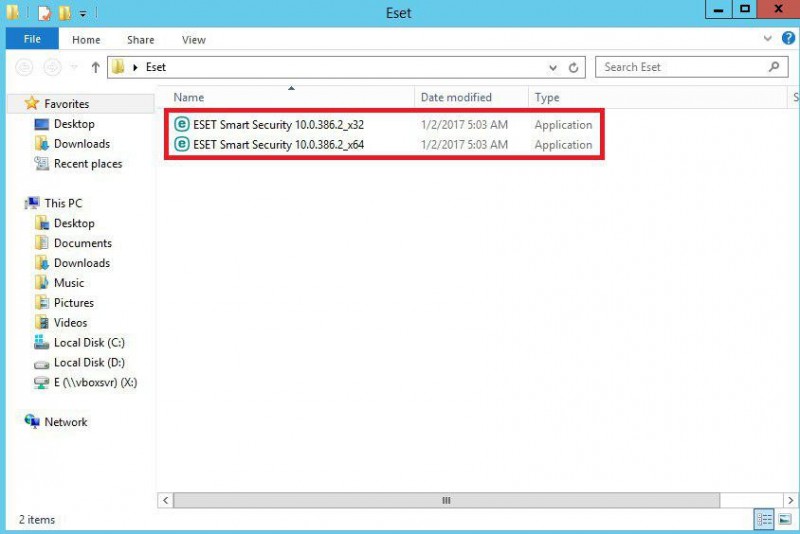
Task: Switch to Details view icon
Action: point(764,520)
